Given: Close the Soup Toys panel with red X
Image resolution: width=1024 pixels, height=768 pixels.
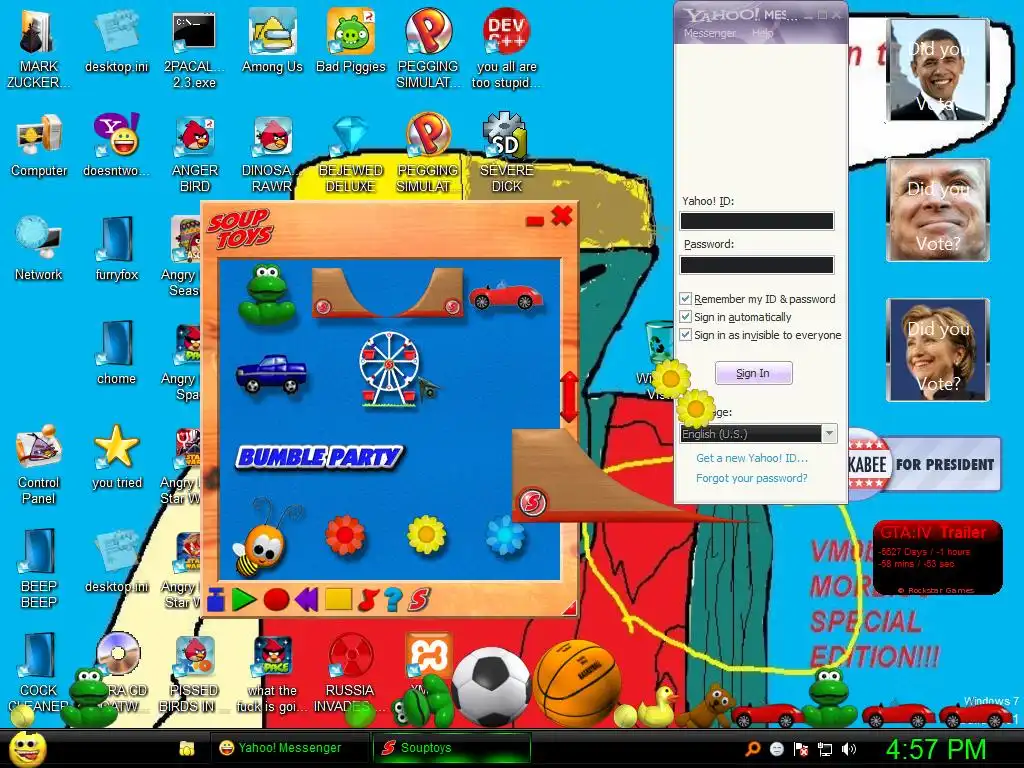Looking at the screenshot, I should [562, 216].
